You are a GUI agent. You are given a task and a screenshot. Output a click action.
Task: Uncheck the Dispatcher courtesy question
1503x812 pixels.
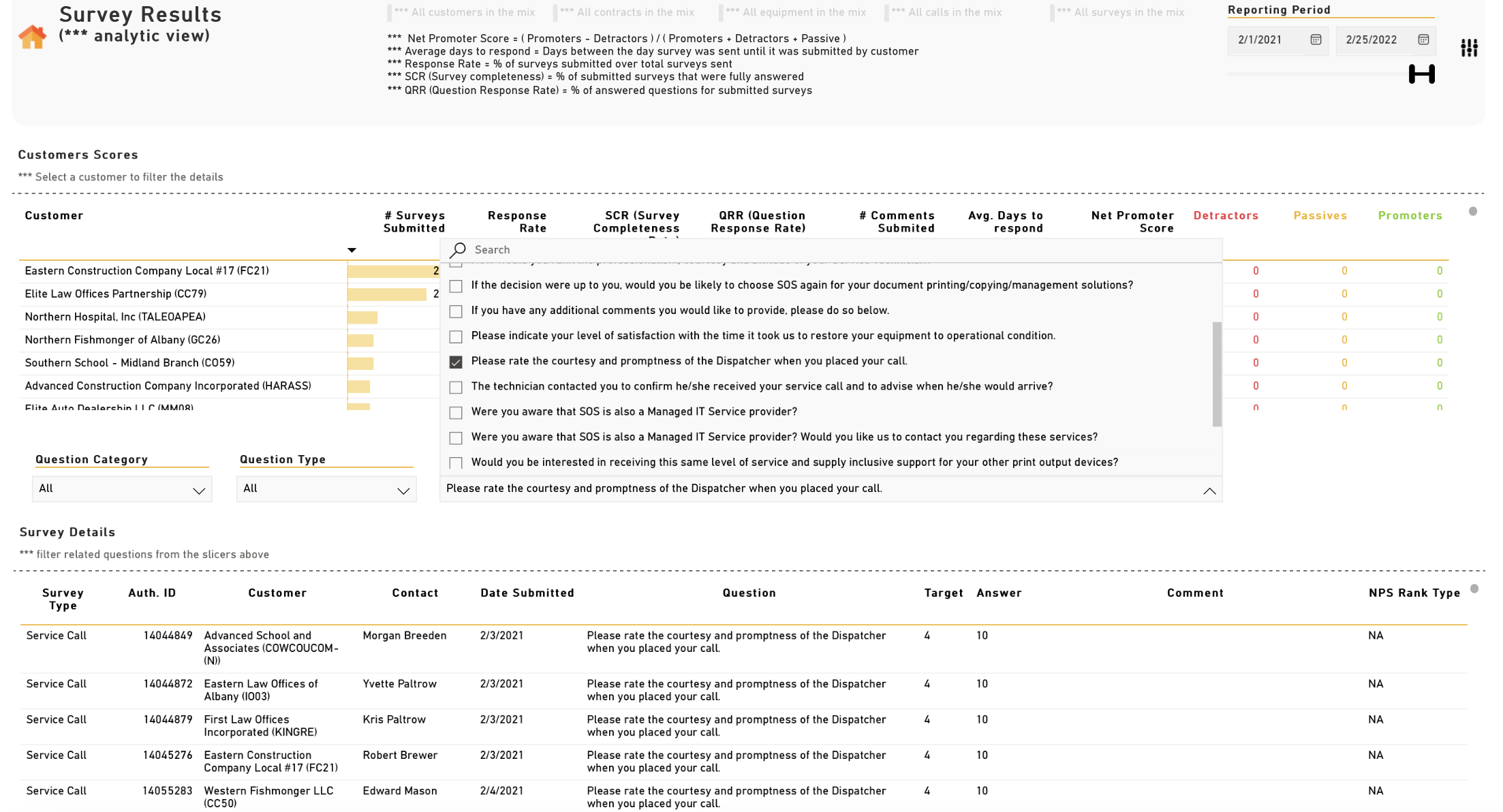[x=456, y=362]
